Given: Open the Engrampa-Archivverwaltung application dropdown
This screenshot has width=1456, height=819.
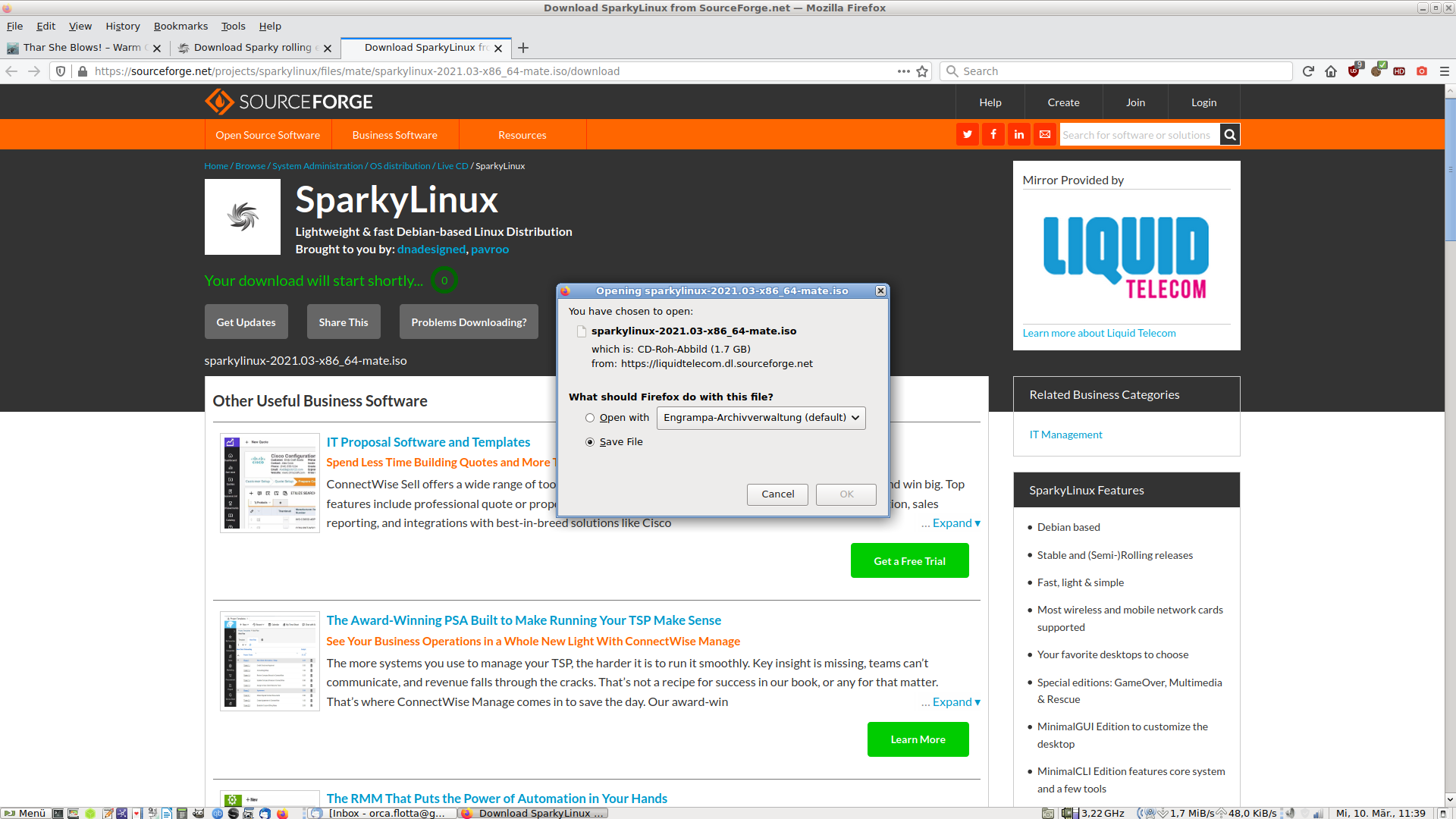Looking at the screenshot, I should click(761, 418).
